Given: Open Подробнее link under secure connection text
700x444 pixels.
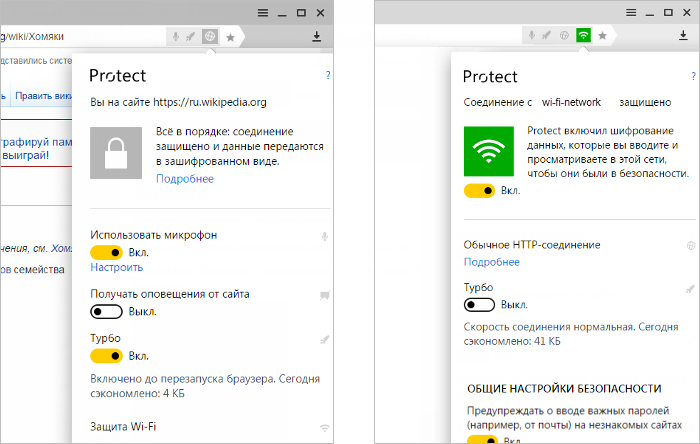Looking at the screenshot, I should click(185, 179).
